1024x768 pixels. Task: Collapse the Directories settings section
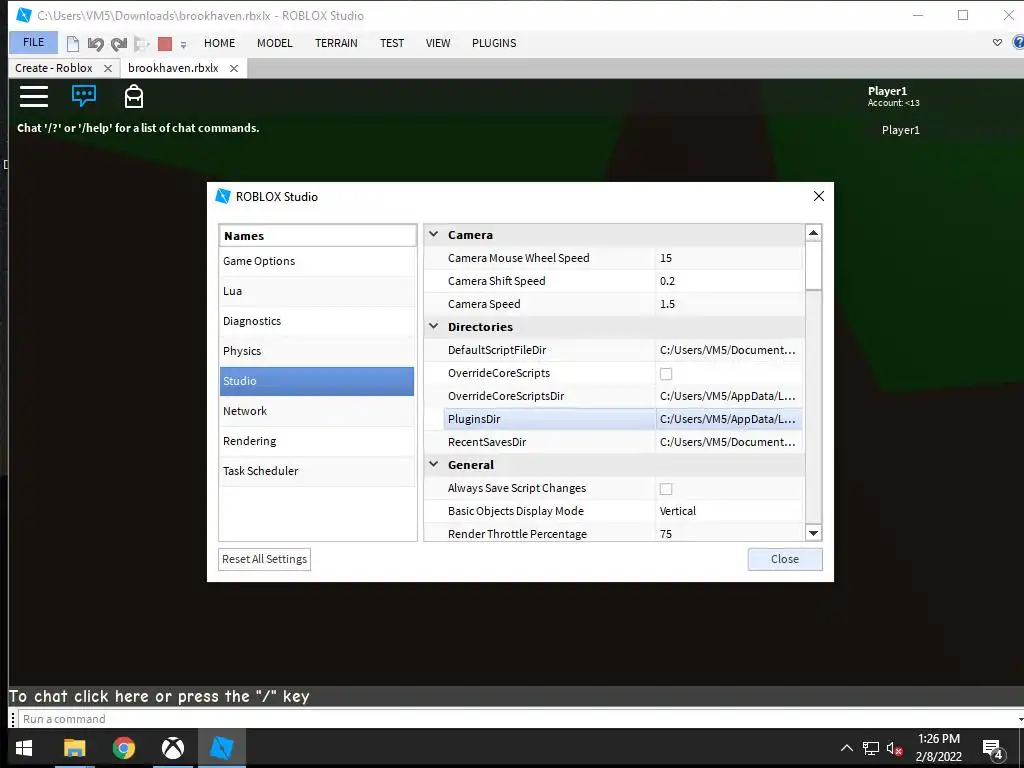tap(434, 326)
